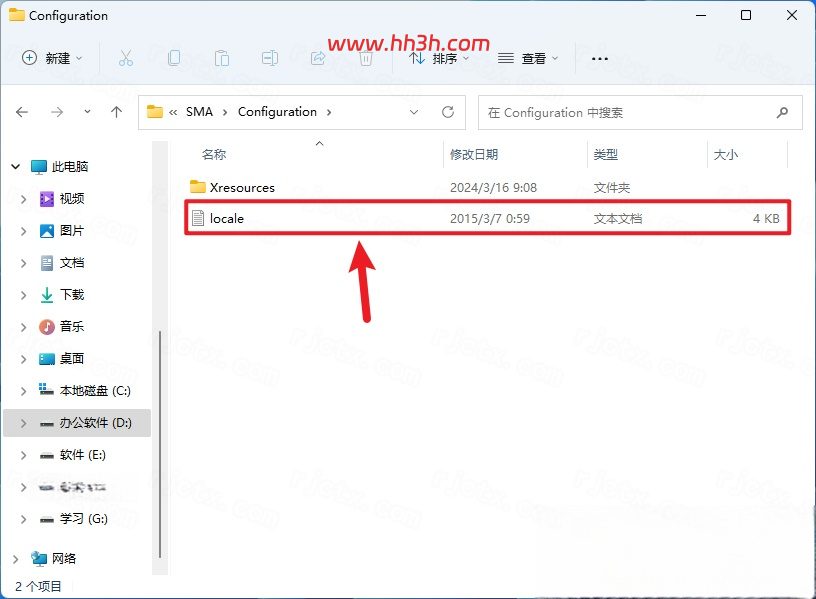
Task: Click the Share icon in toolbar
Action: click(318, 58)
